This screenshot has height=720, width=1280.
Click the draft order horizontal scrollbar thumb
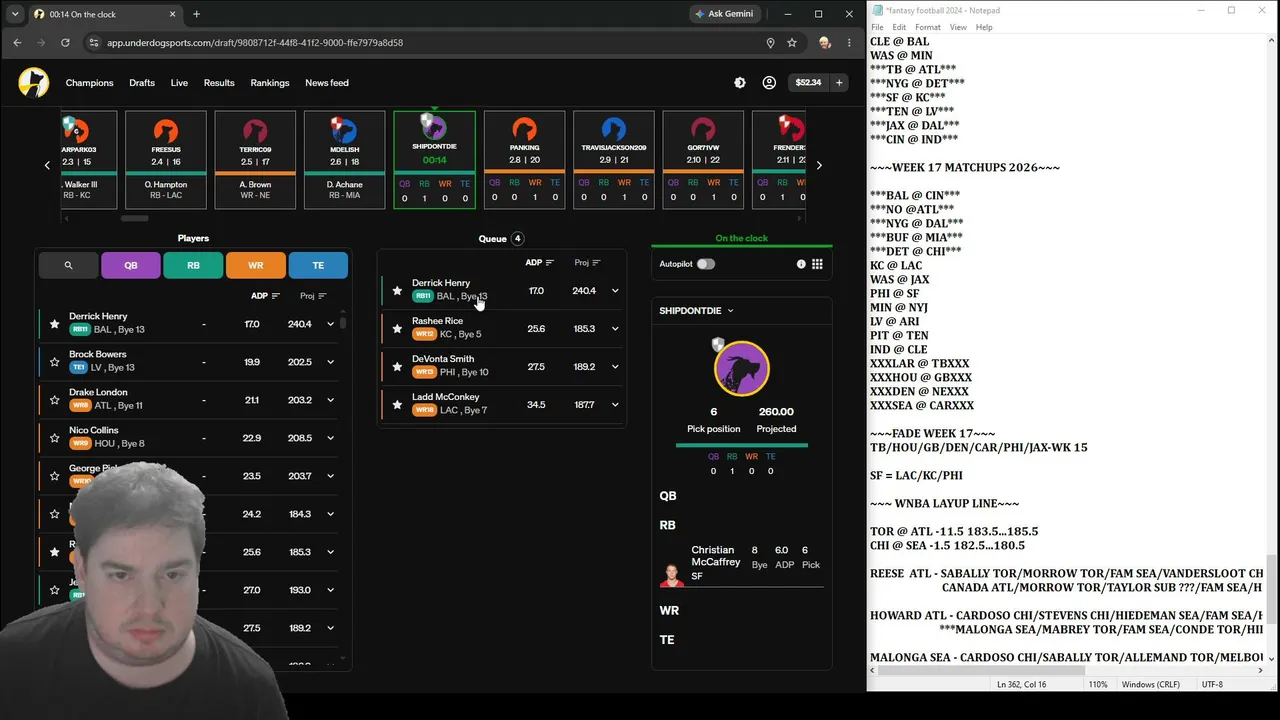coord(134,218)
